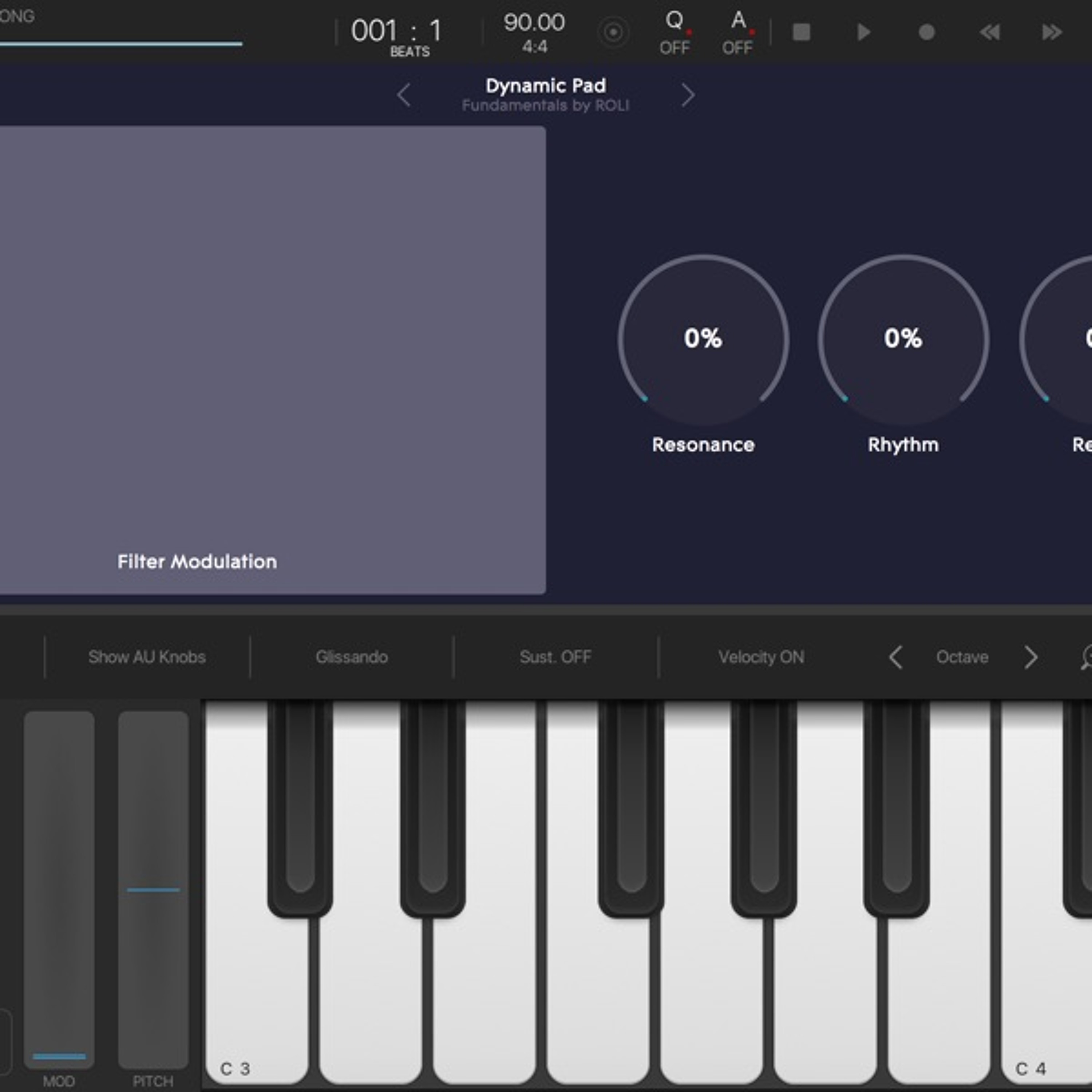Click the Fundamentals by ROLI subtitle
This screenshot has width=1092, height=1092.
click(545, 106)
